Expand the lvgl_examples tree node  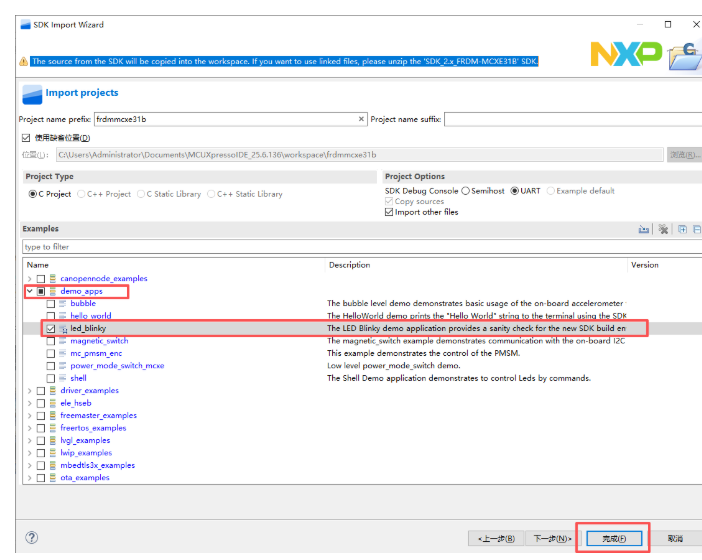click(30, 441)
